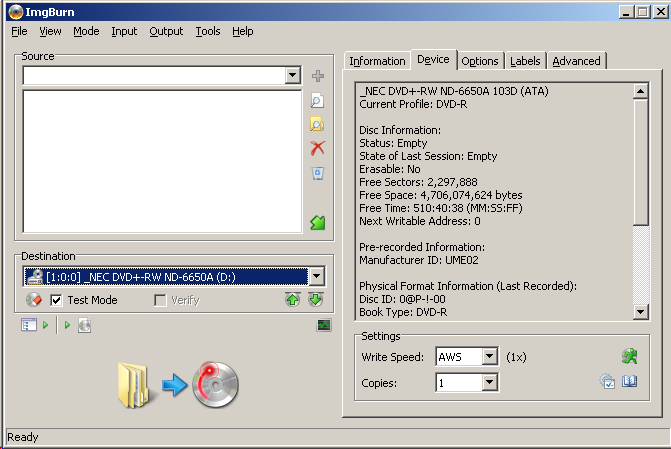Screen dimensions: 671x449
Task: Click the first green play arrow
Action: [x=46, y=325]
